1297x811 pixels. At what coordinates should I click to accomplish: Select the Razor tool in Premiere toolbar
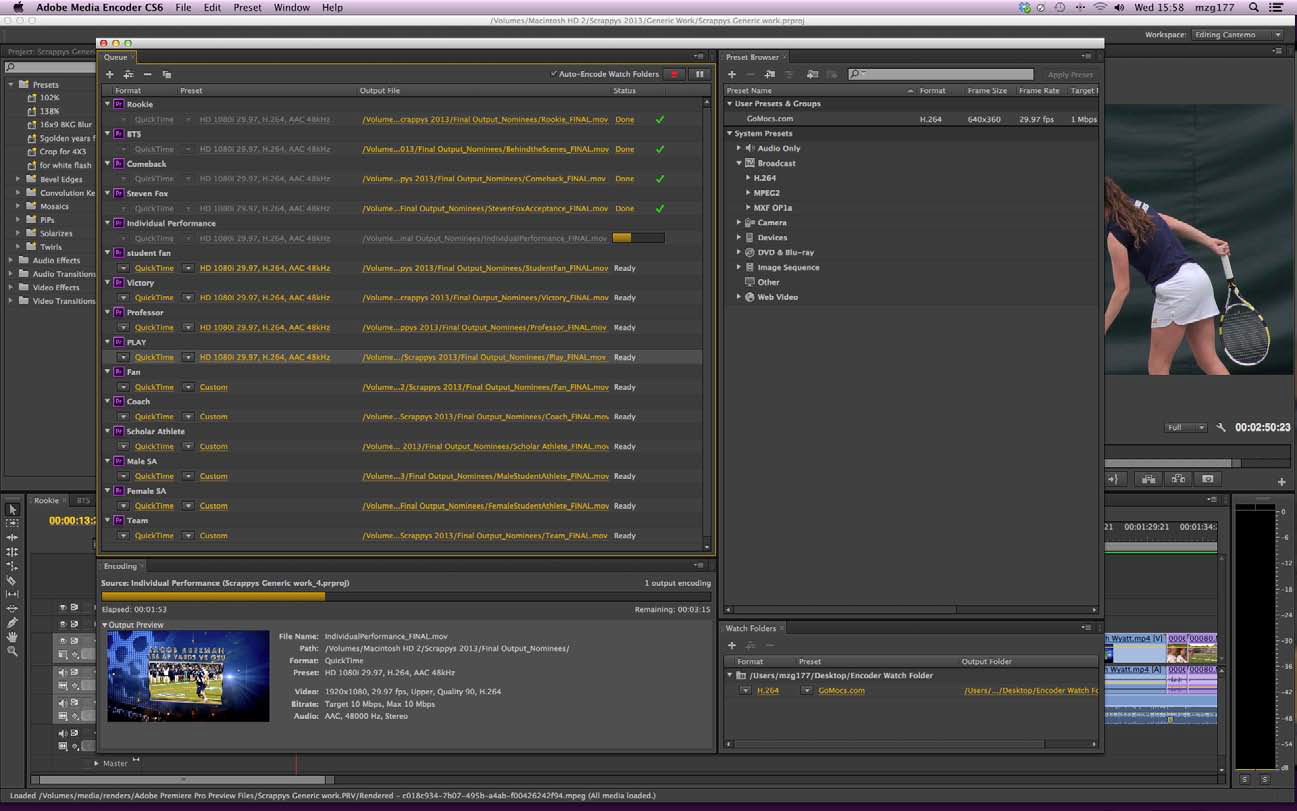pyautogui.click(x=12, y=580)
